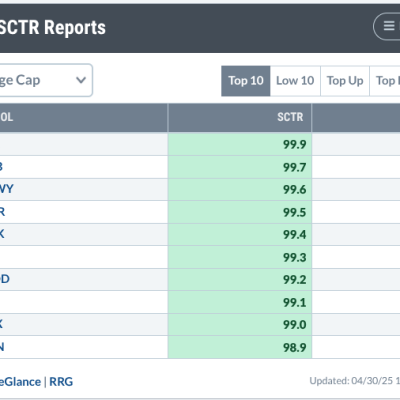Click the SCTR value 98.9
The width and height of the screenshot is (400, 400).
295,347
